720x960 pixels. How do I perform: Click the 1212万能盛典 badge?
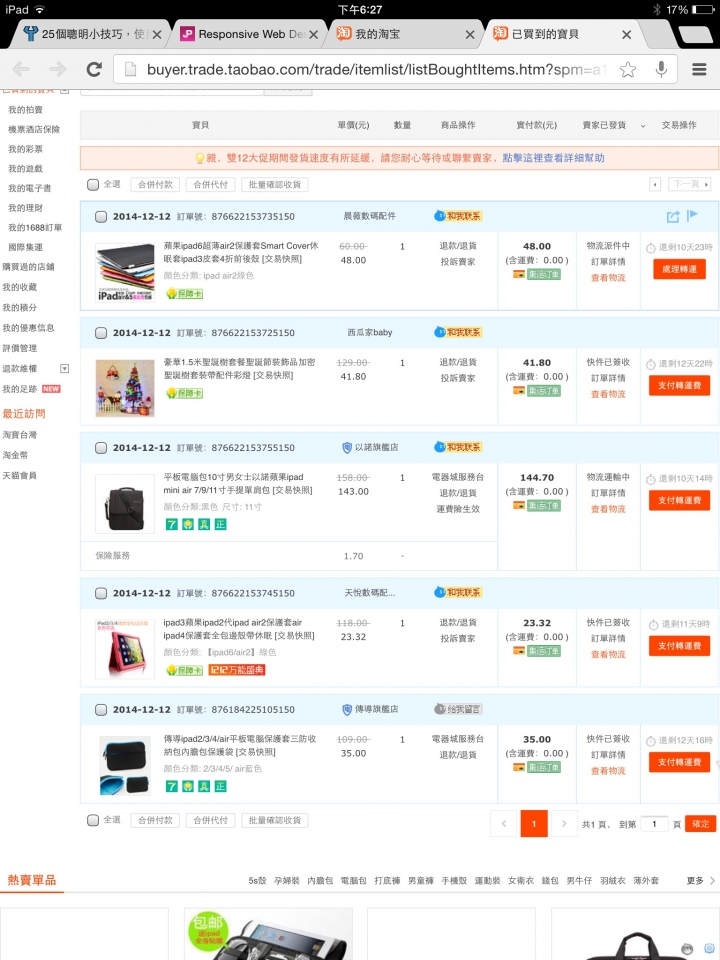[237, 670]
